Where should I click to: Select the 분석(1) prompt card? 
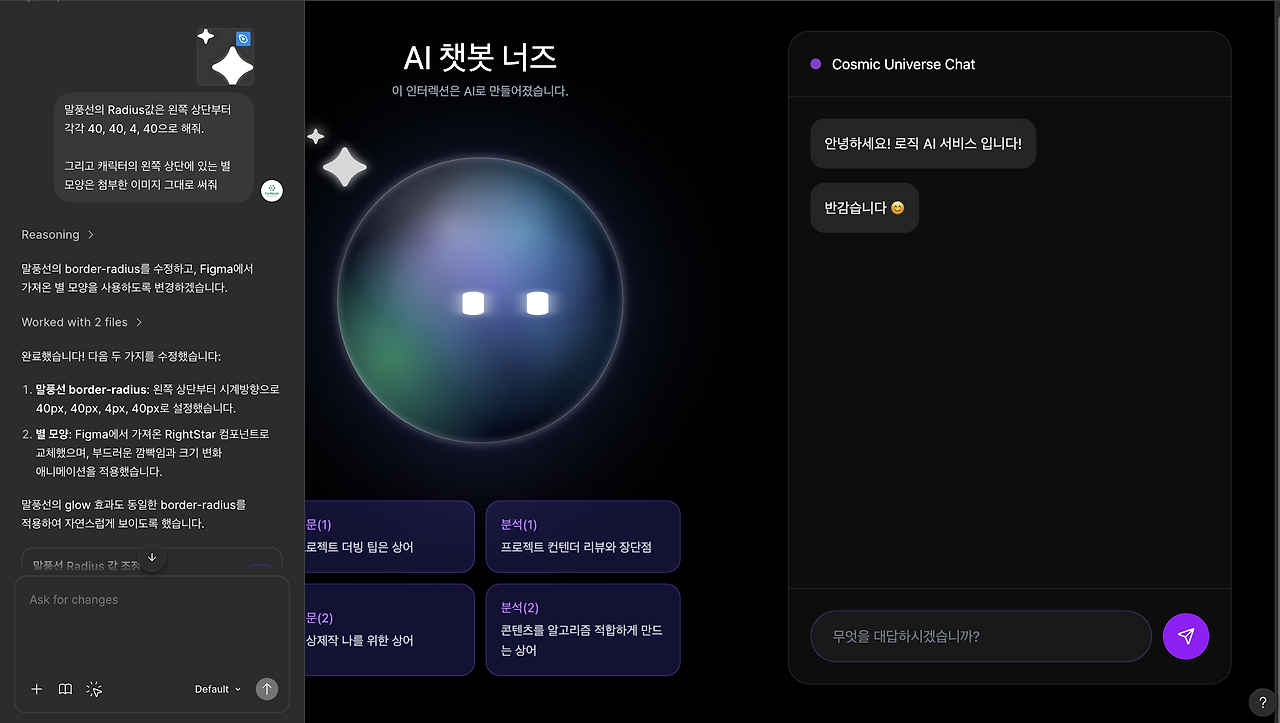point(583,537)
